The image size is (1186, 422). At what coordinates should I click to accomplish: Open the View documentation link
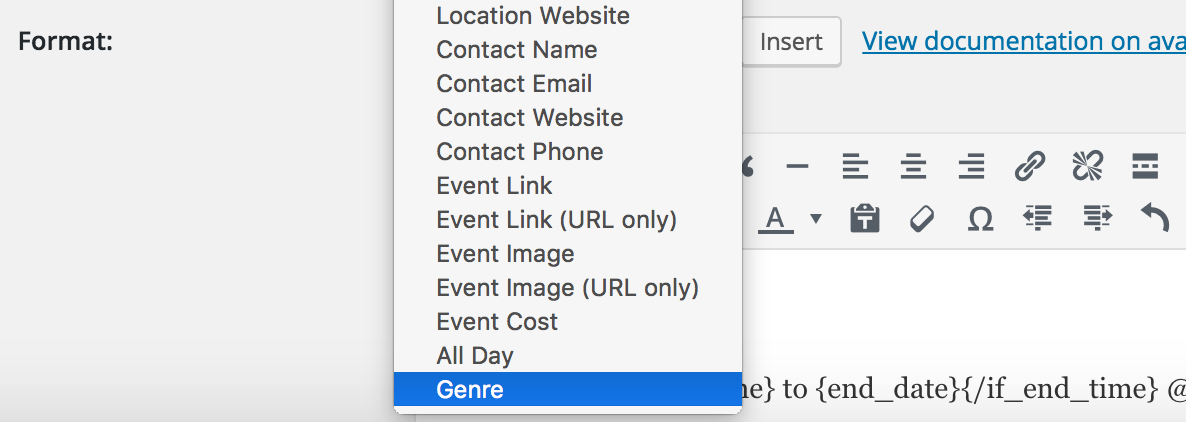[1023, 41]
